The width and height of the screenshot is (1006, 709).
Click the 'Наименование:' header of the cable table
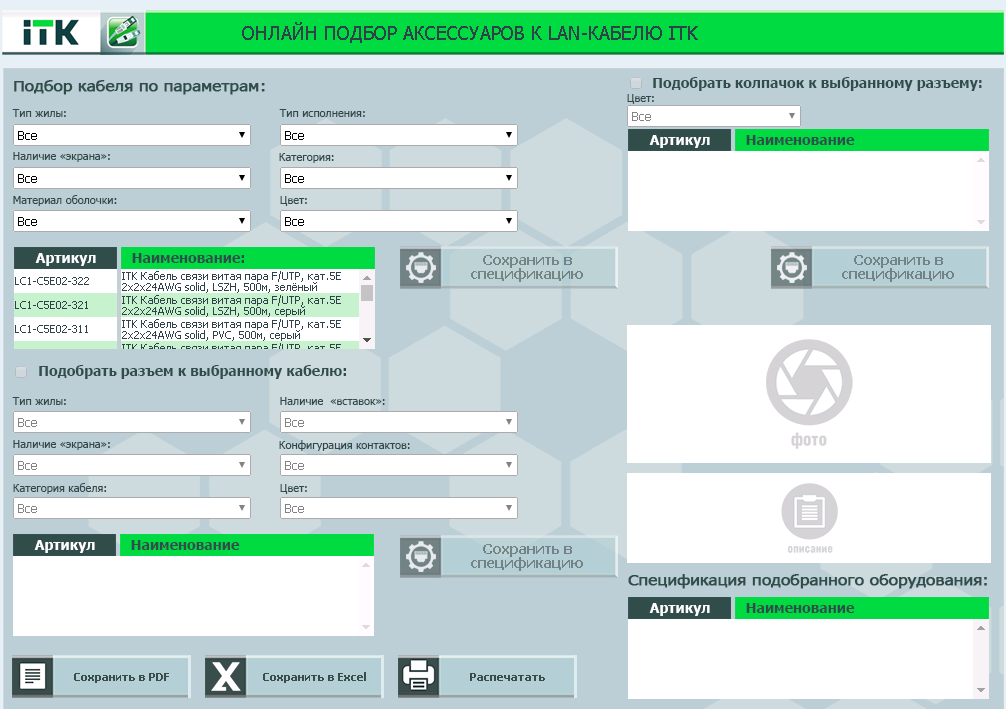[248, 258]
